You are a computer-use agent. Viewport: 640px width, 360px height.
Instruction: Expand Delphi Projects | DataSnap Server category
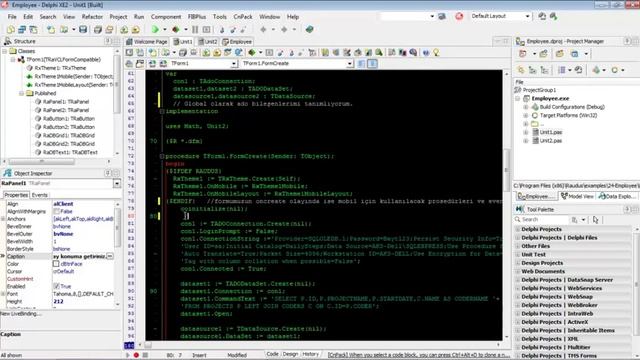573,280
